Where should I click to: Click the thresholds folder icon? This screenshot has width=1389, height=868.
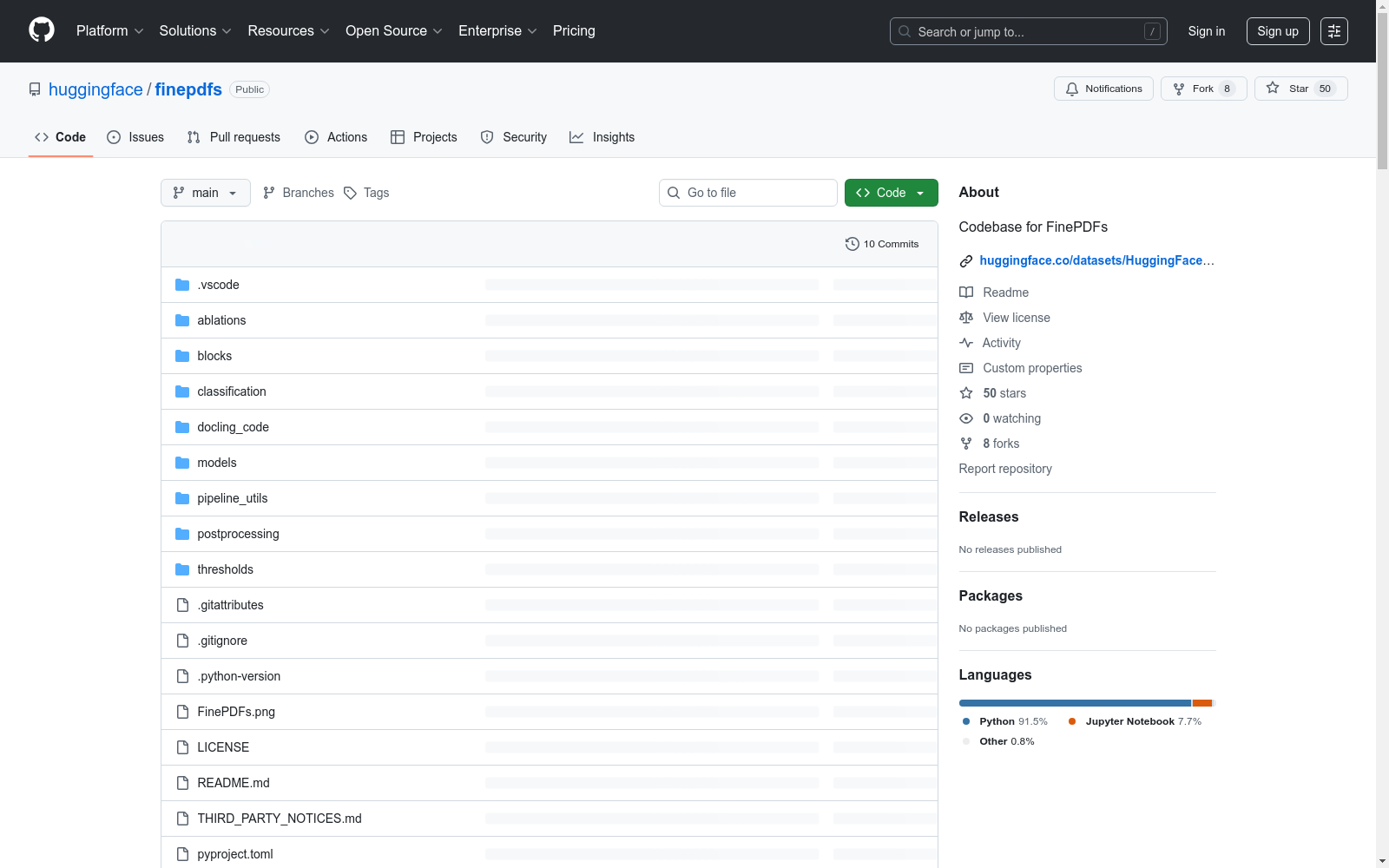point(182,569)
